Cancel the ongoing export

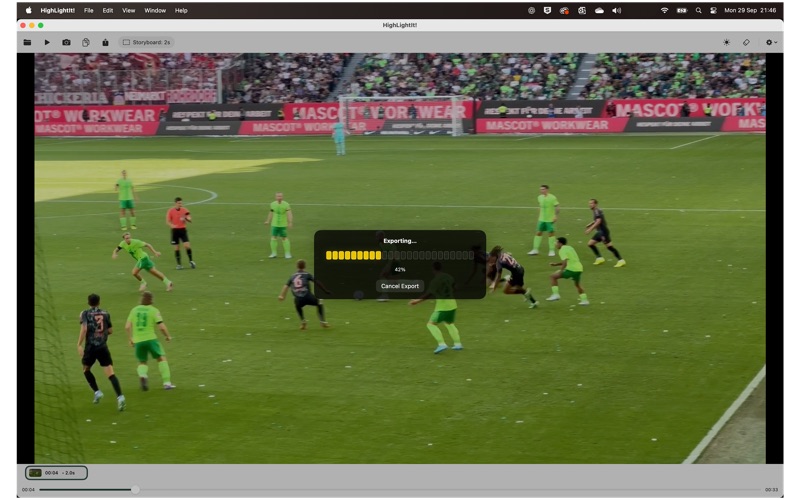[399, 286]
